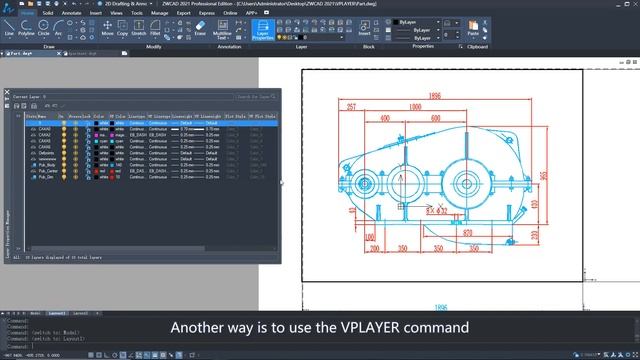Select layer row Pub_Center
The height and width of the screenshot is (360, 640).
tap(151, 171)
